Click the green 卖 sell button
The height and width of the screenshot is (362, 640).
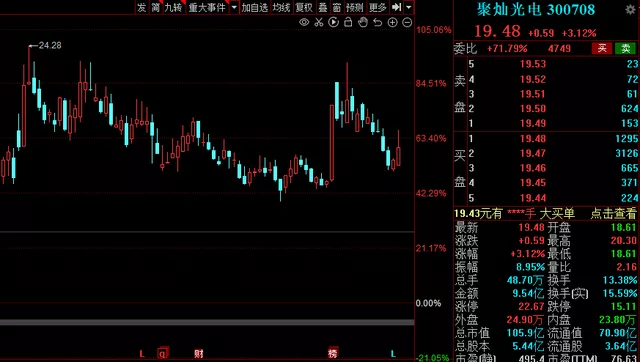tap(625, 49)
